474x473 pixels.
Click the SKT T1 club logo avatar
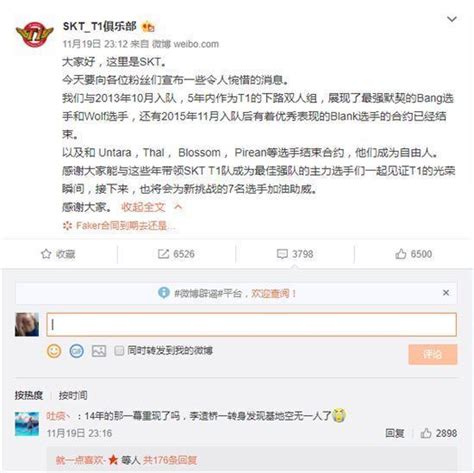point(35,35)
